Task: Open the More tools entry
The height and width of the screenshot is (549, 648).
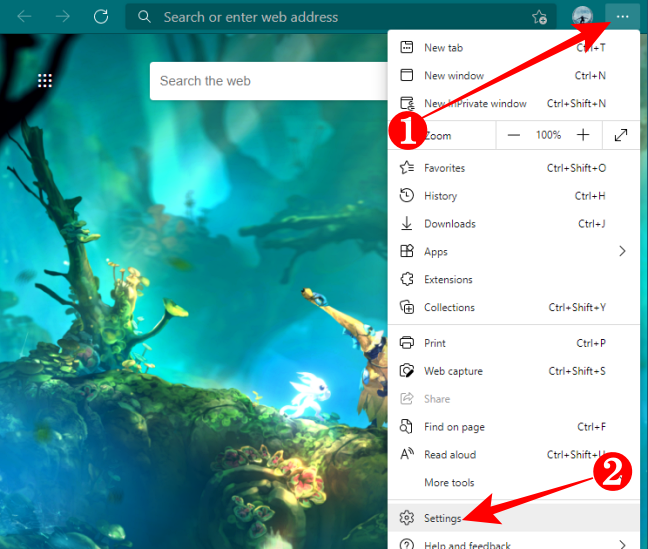Action: (449, 482)
